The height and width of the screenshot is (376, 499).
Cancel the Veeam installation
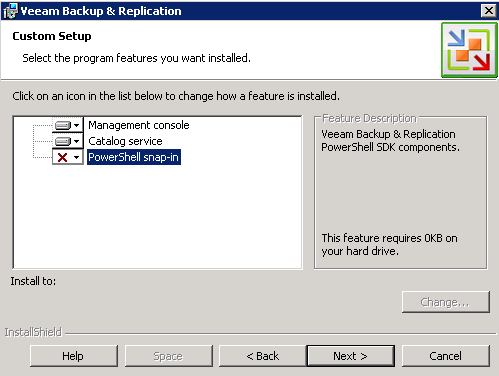click(x=446, y=356)
